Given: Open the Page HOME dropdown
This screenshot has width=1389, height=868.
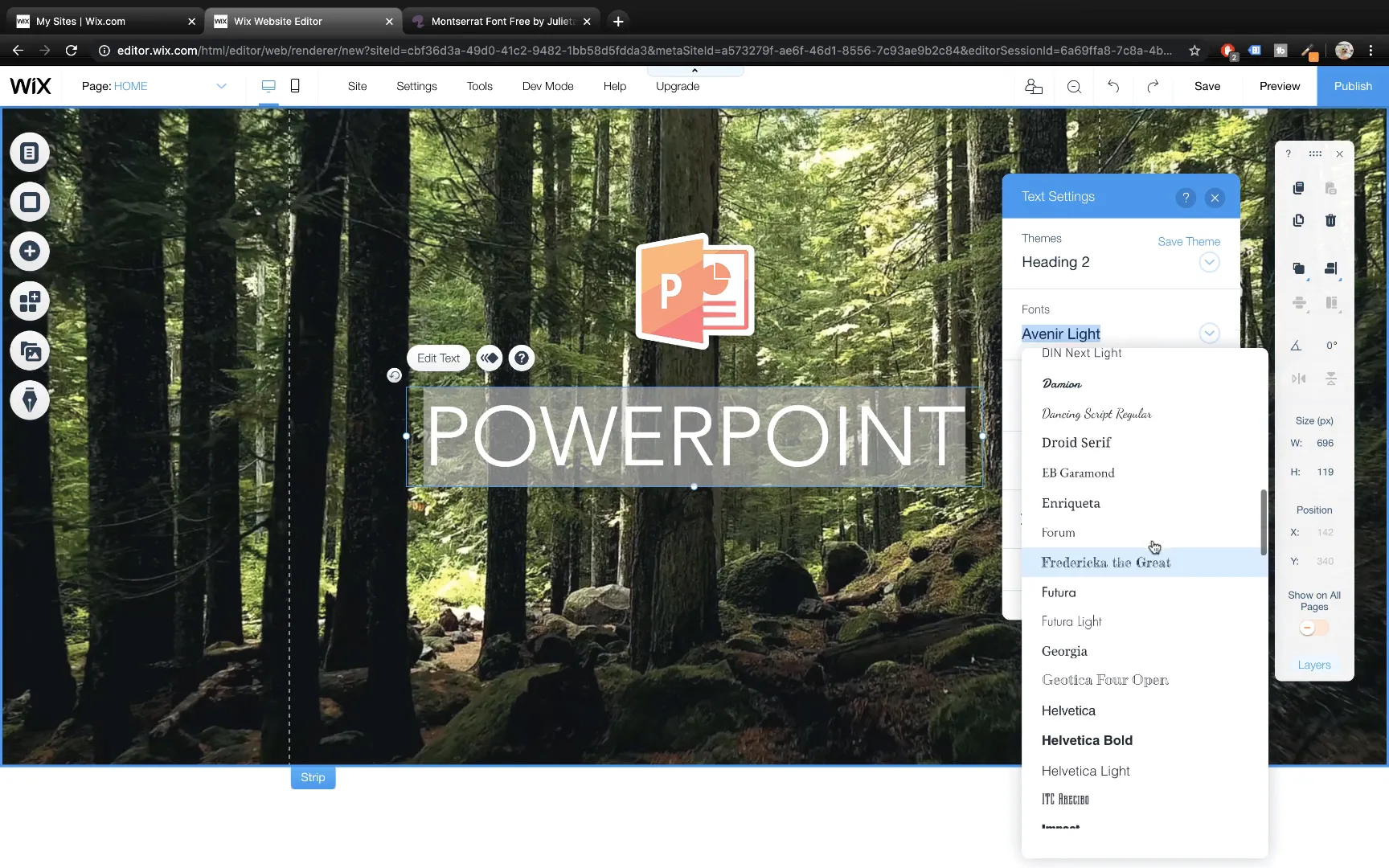Looking at the screenshot, I should pos(221,86).
